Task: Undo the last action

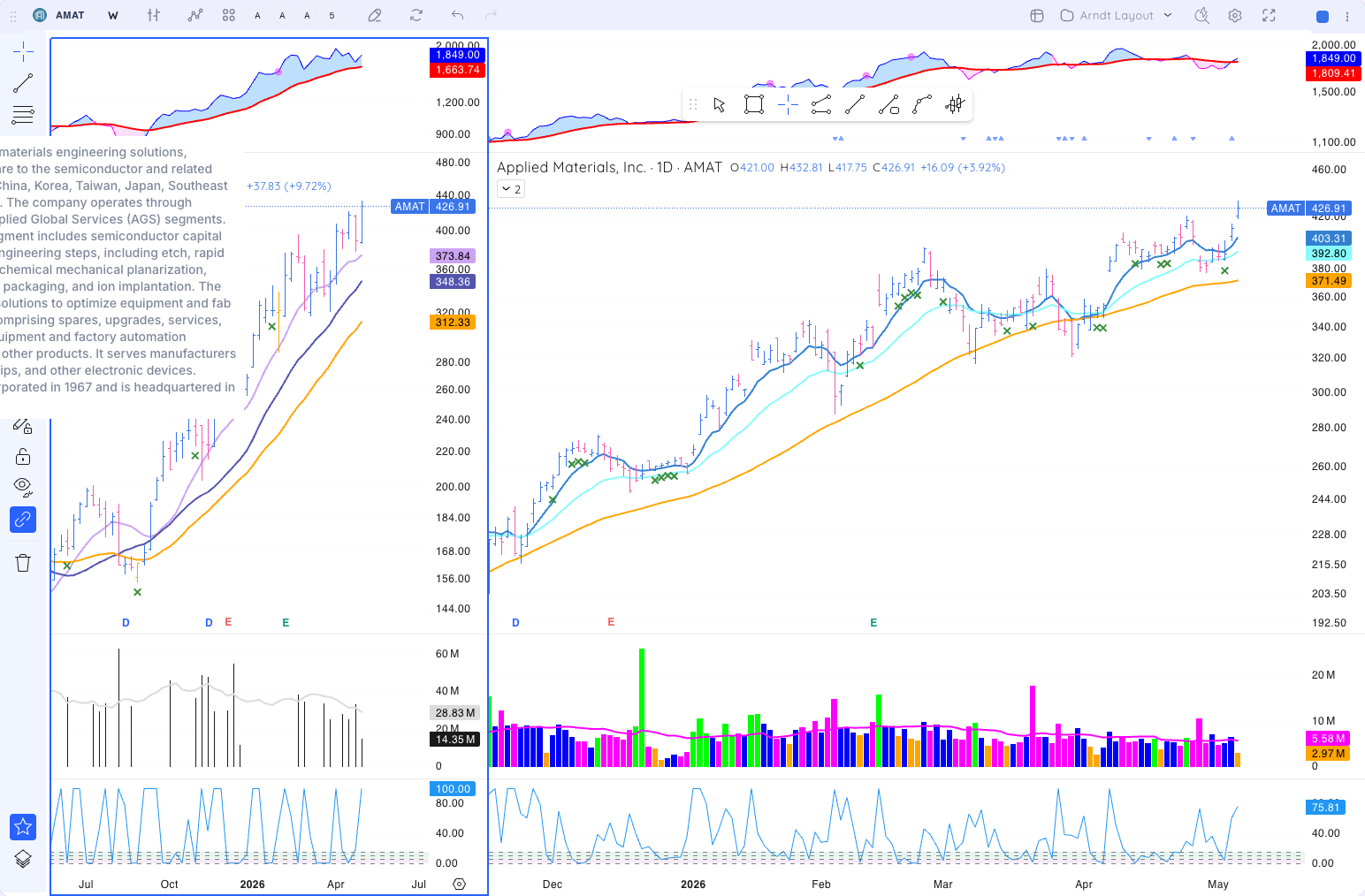Action: [457, 15]
